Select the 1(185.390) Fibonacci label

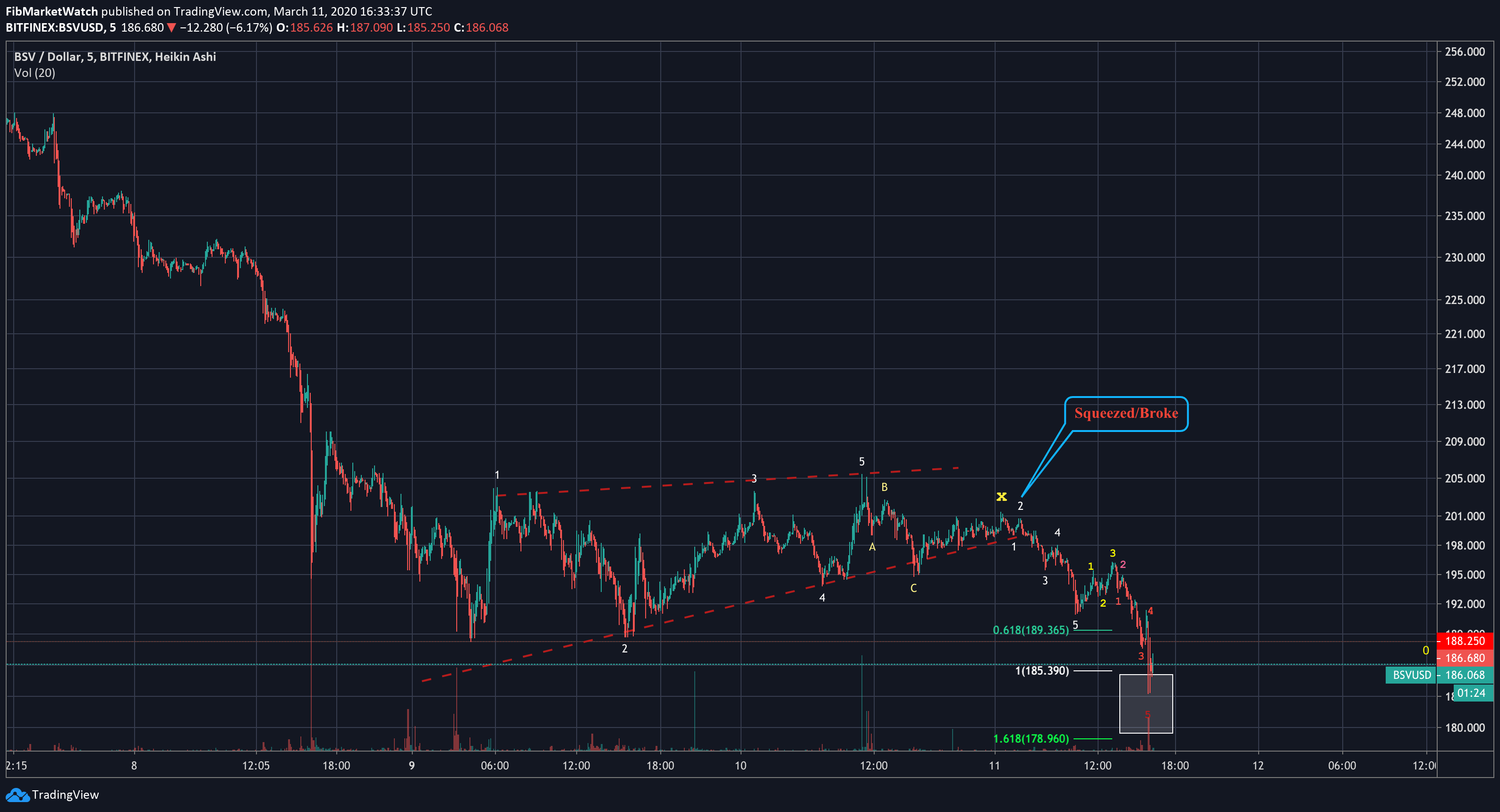click(x=1042, y=670)
